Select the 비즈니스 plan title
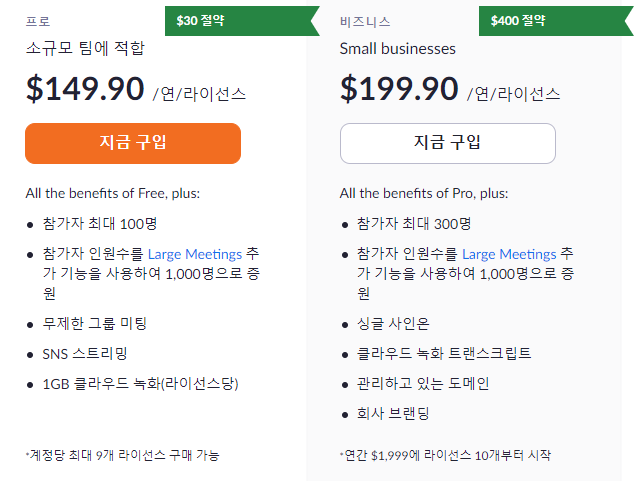Viewport: 638px width, 481px height. coord(365,21)
